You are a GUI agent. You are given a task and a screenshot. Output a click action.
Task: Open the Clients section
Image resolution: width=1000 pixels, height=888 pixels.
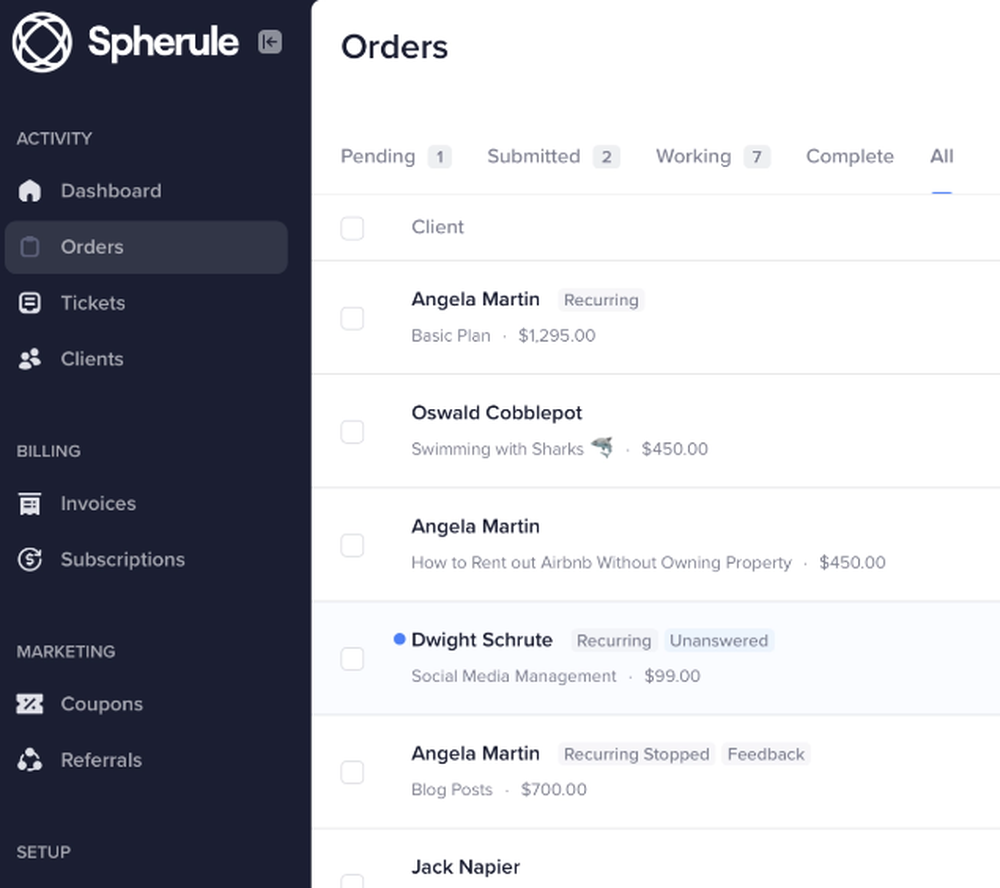pyautogui.click(x=94, y=359)
